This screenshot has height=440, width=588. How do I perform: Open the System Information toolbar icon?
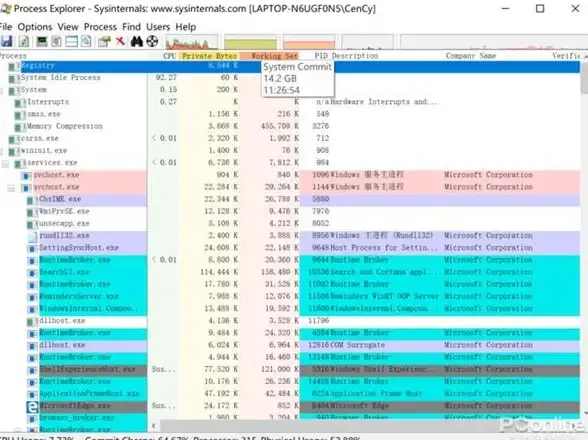(42, 41)
